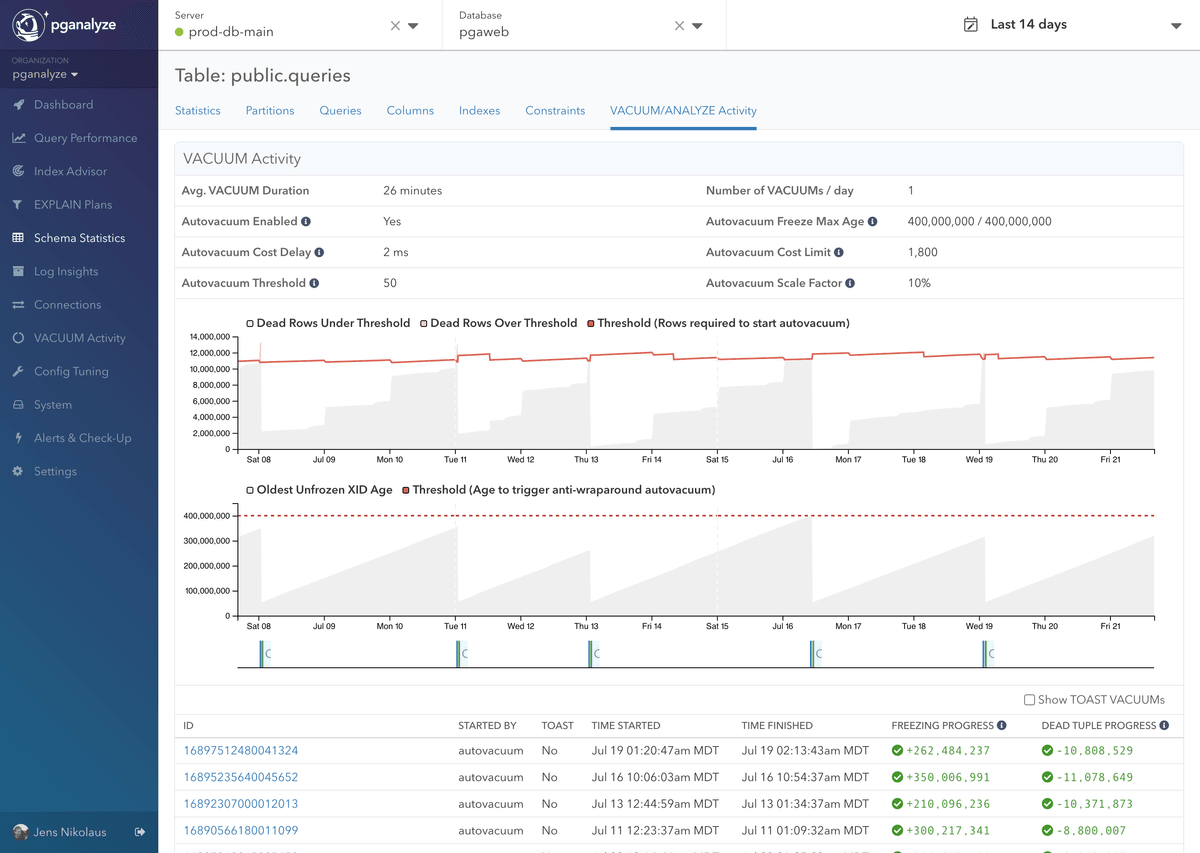Clear the pgaweb database filter with the X
1200x853 pixels.
679,27
